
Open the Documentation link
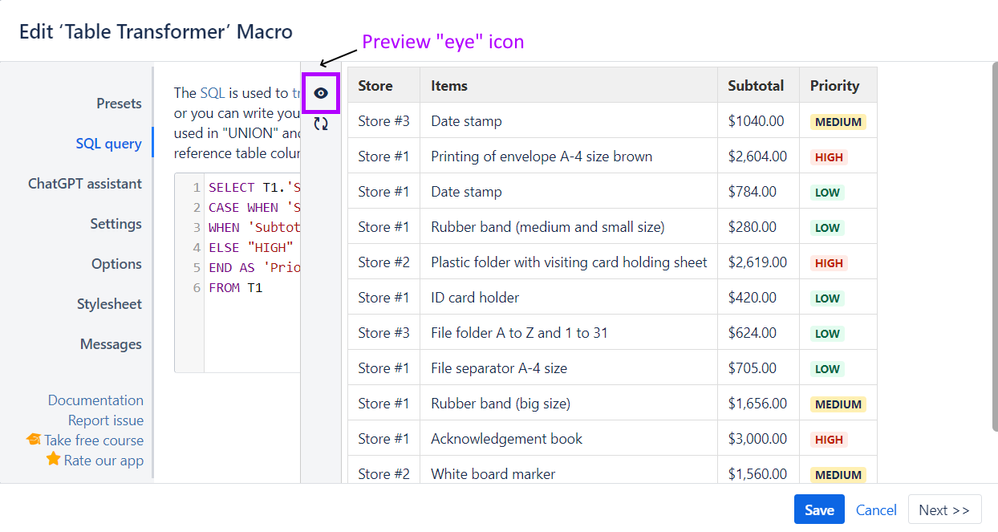click(96, 400)
